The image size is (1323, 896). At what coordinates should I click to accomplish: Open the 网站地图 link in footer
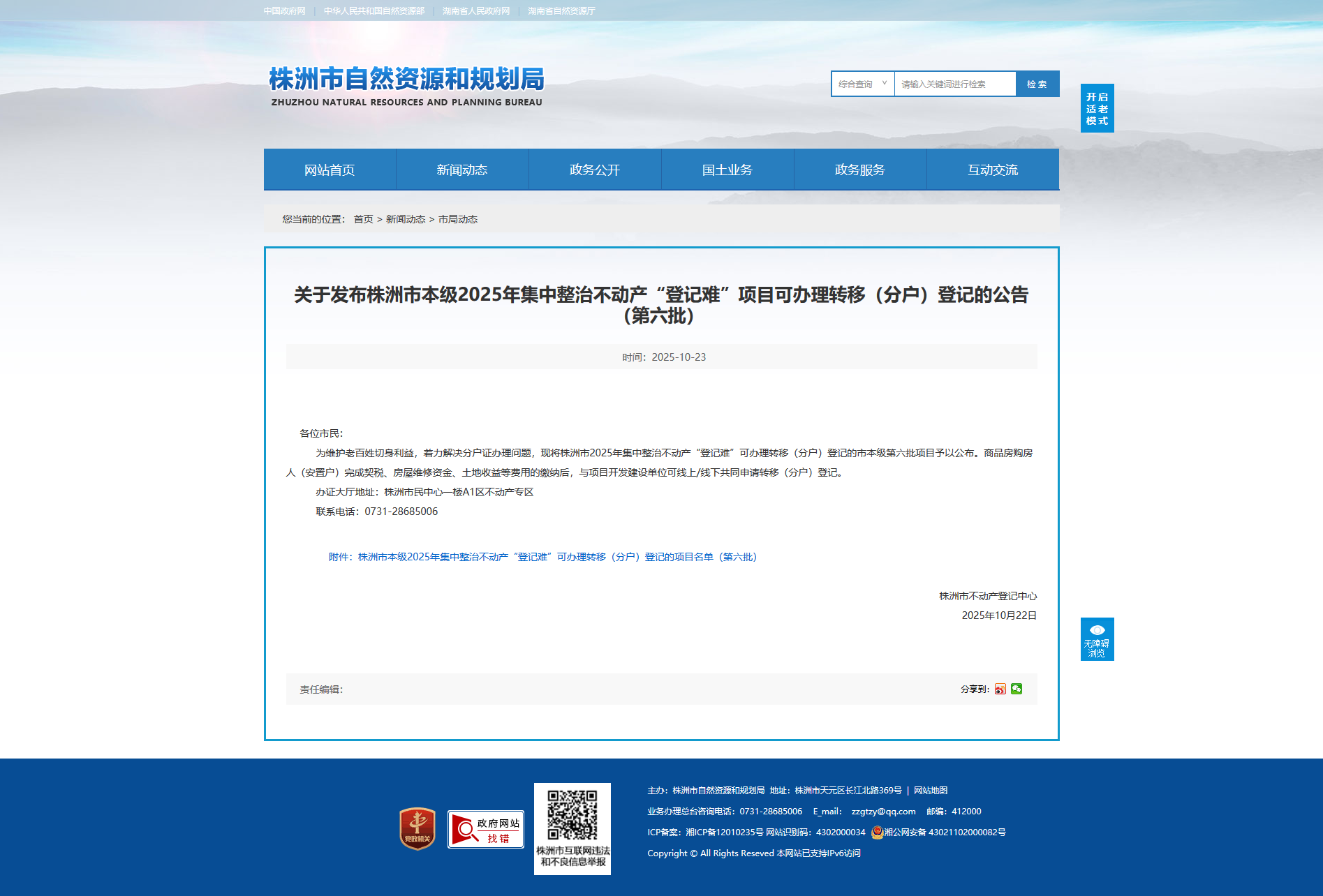(x=931, y=790)
